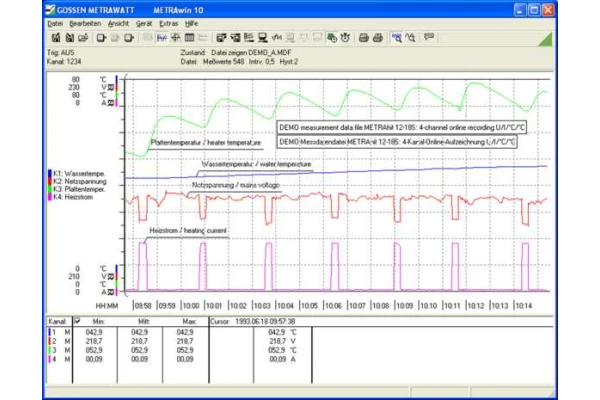Click the HH:MM time axis unit label

tap(107, 306)
